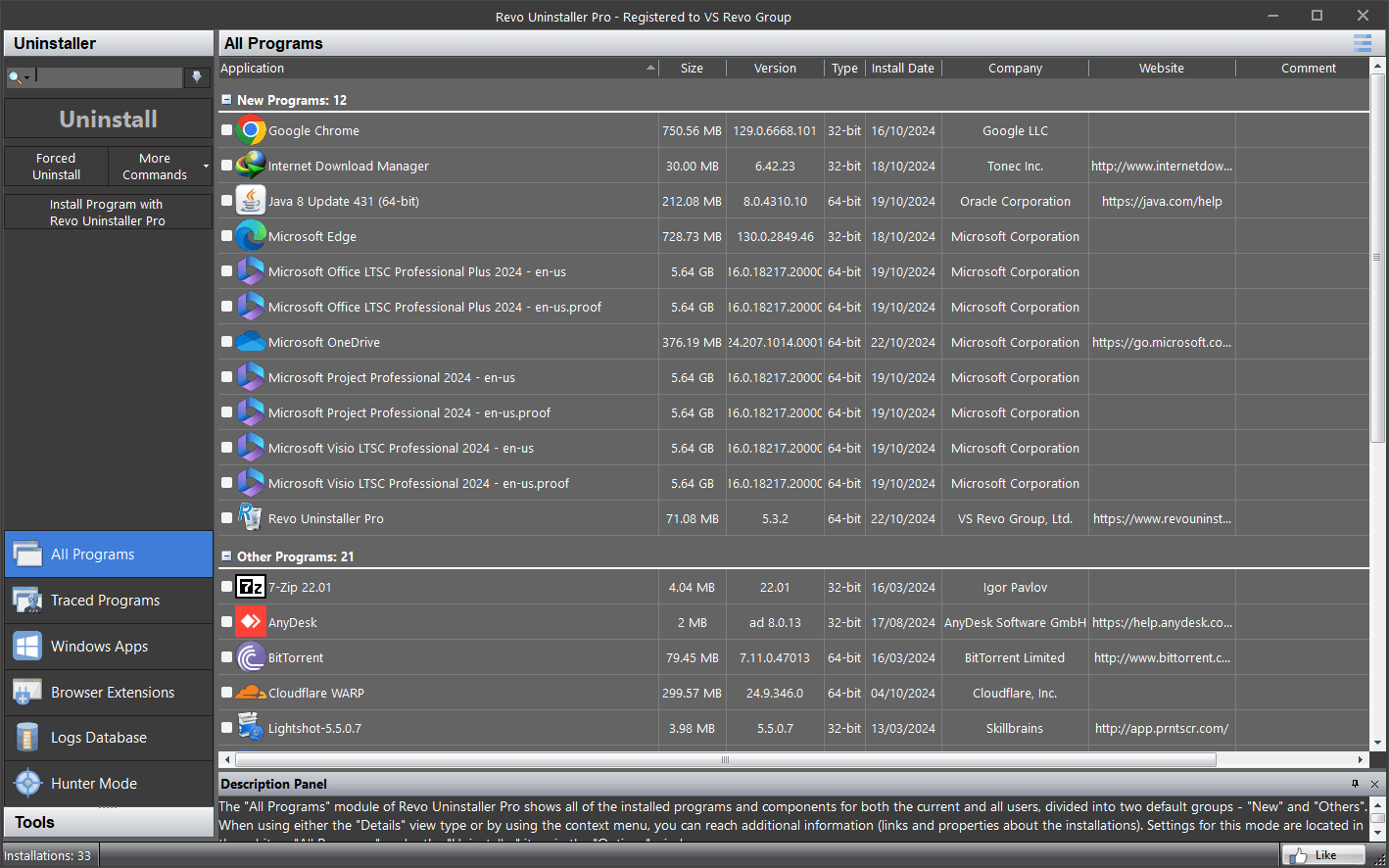Sort by the Install Date column header
Viewport: 1389px width, 868px height.
(x=902, y=68)
